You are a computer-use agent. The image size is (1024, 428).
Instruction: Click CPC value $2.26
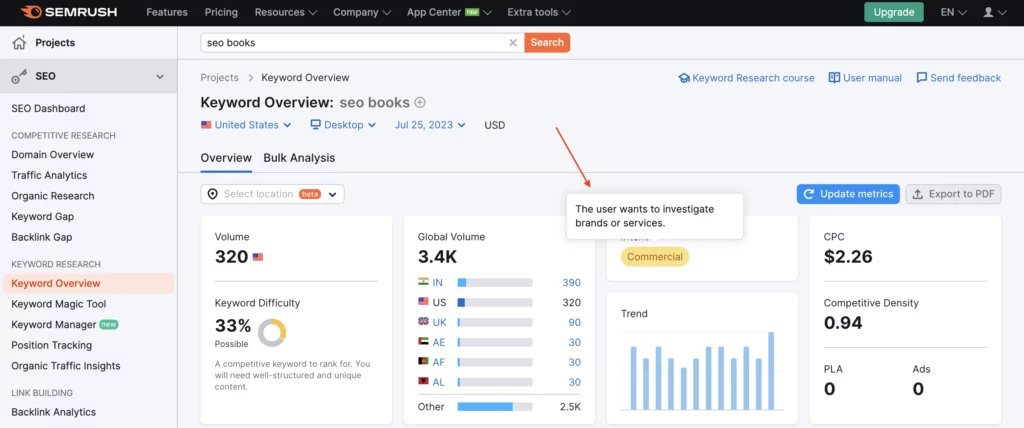pos(848,257)
